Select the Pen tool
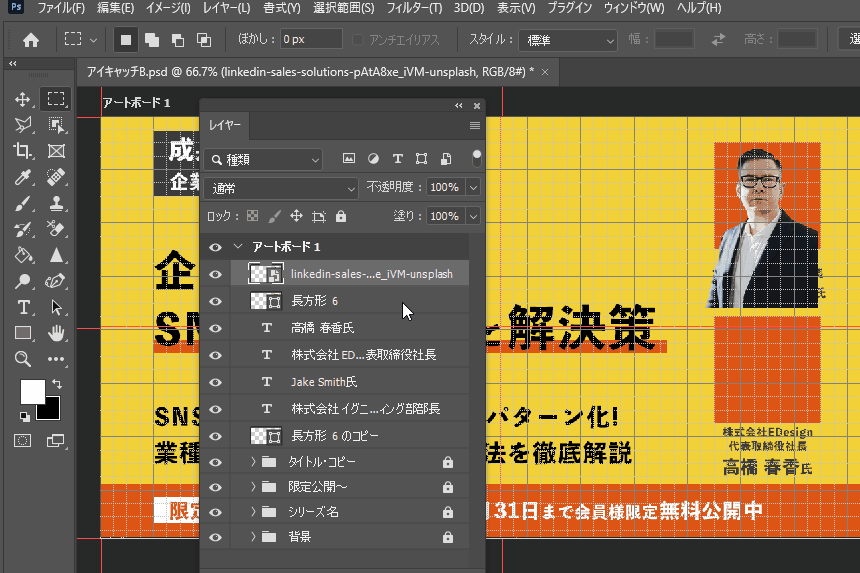This screenshot has width=860, height=573. click(x=55, y=281)
